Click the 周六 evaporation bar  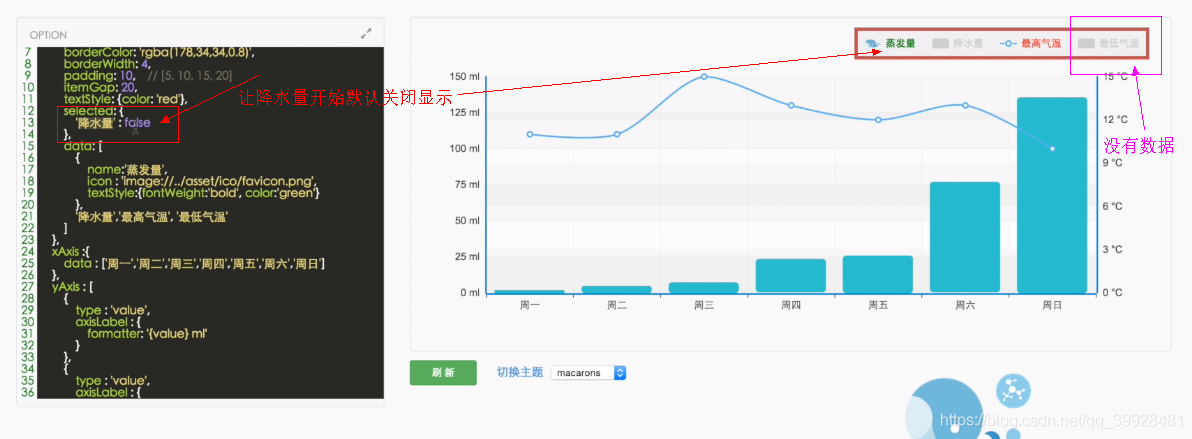click(965, 237)
